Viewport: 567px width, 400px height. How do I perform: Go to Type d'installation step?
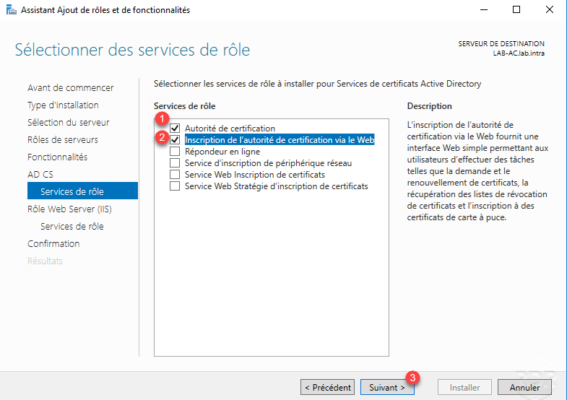pyautogui.click(x=63, y=105)
